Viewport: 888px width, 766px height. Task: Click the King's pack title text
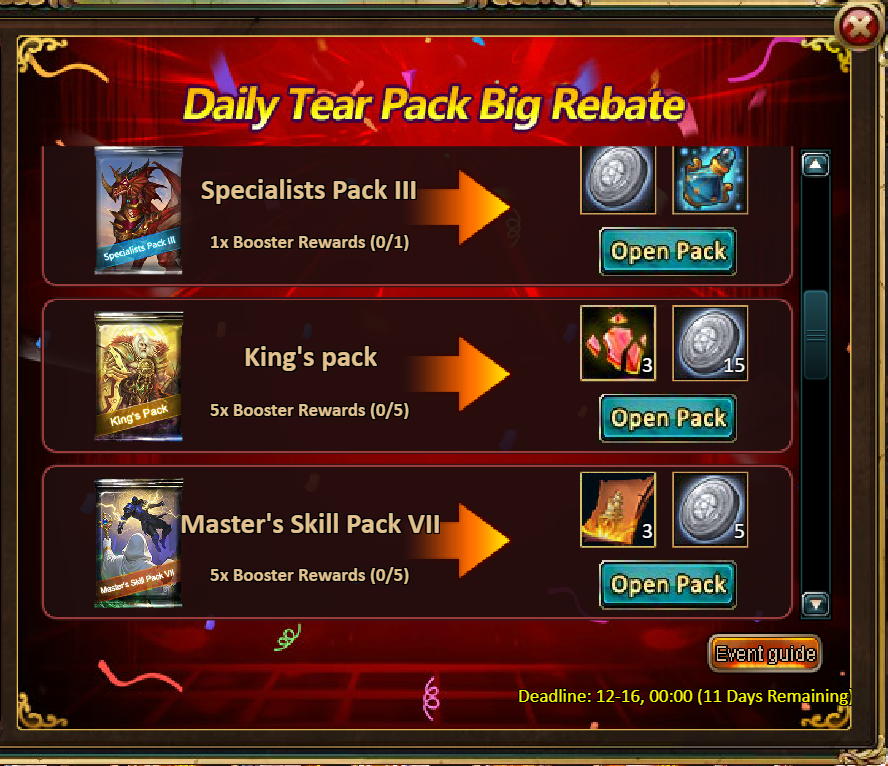pyautogui.click(x=310, y=357)
